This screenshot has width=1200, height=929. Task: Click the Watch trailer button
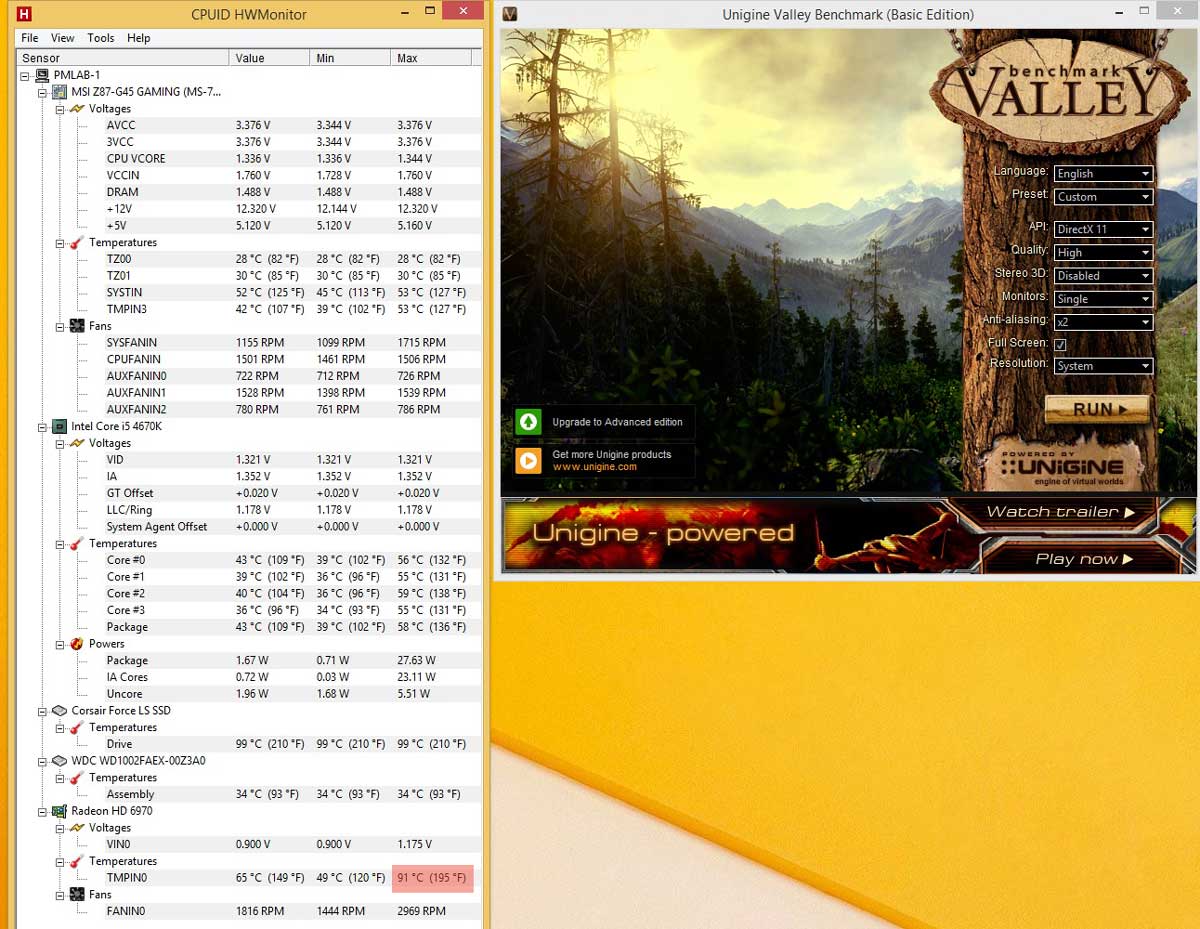(x=1060, y=512)
